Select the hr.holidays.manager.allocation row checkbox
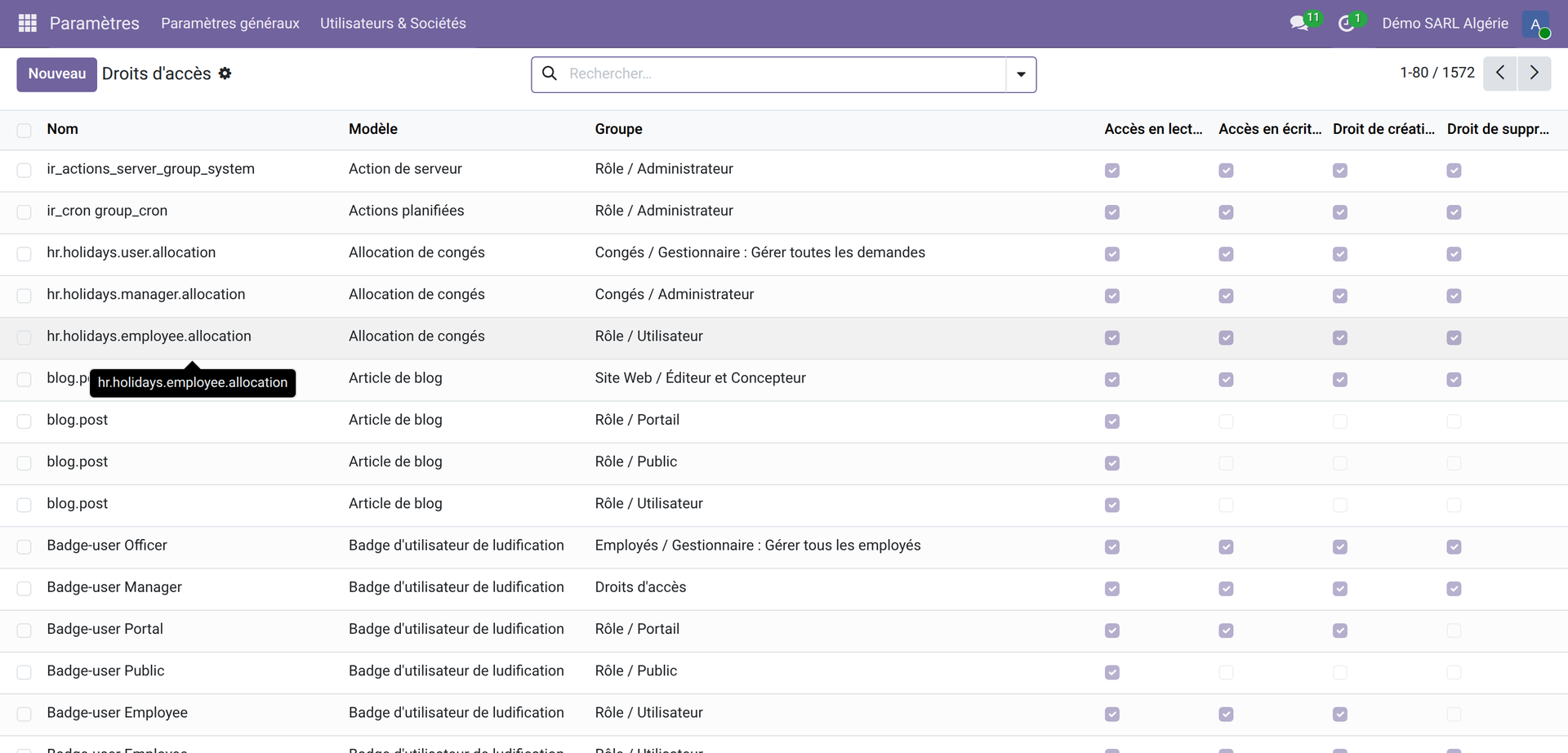1568x753 pixels. [24, 295]
